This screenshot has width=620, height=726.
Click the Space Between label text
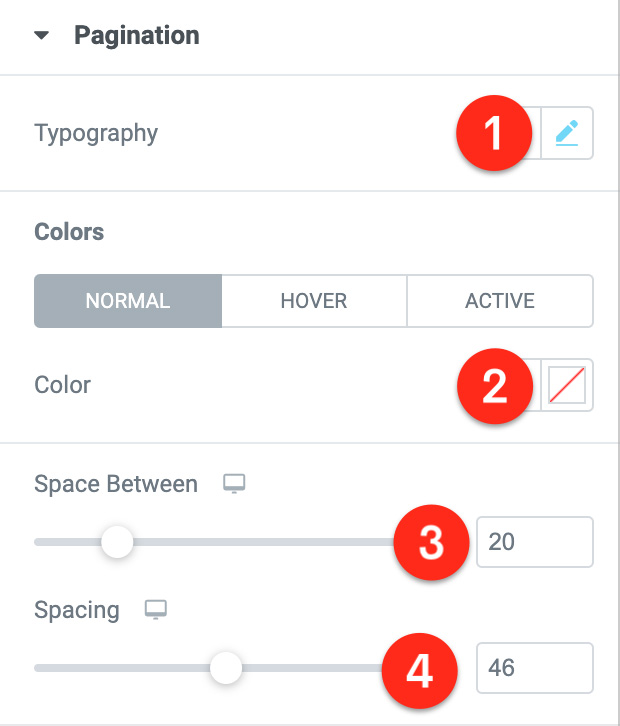click(116, 484)
